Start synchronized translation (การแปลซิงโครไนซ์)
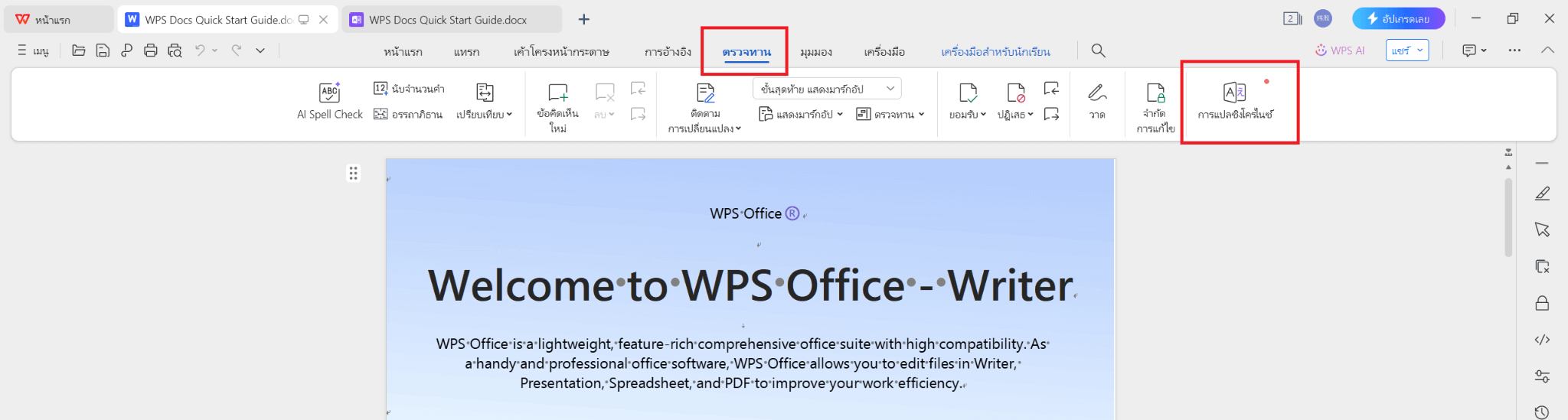1568x420 pixels. click(1235, 102)
